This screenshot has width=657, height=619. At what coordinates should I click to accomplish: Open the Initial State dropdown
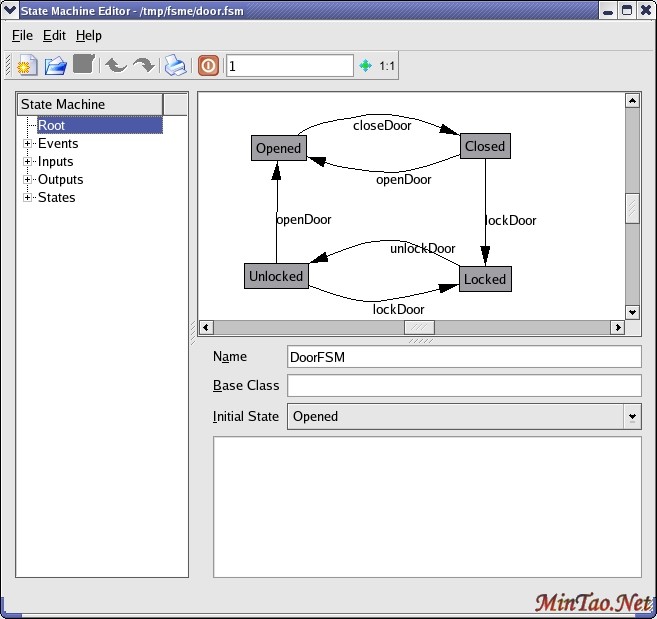(x=631, y=417)
